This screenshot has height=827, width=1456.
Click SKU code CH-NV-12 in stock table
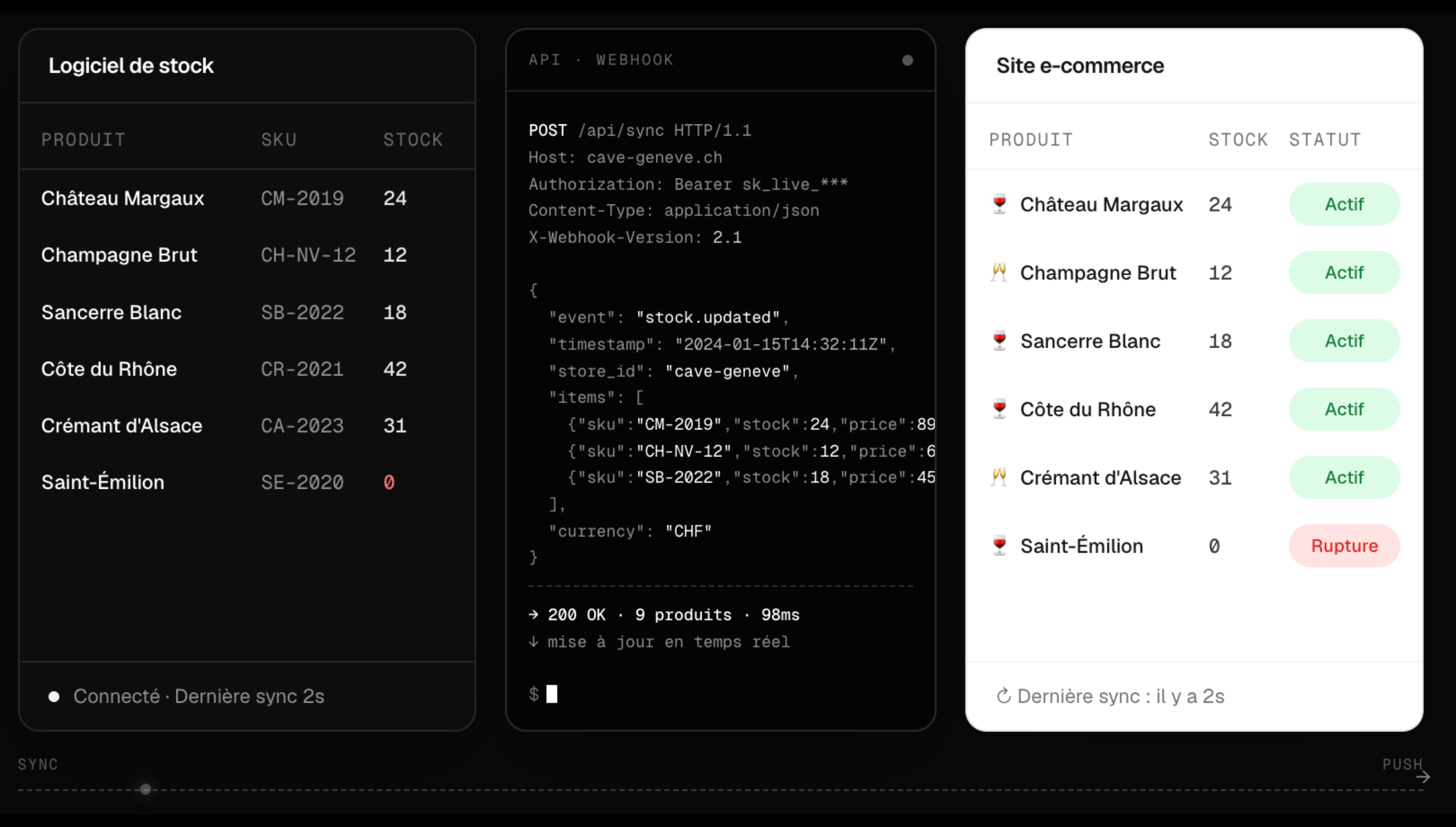coord(309,255)
